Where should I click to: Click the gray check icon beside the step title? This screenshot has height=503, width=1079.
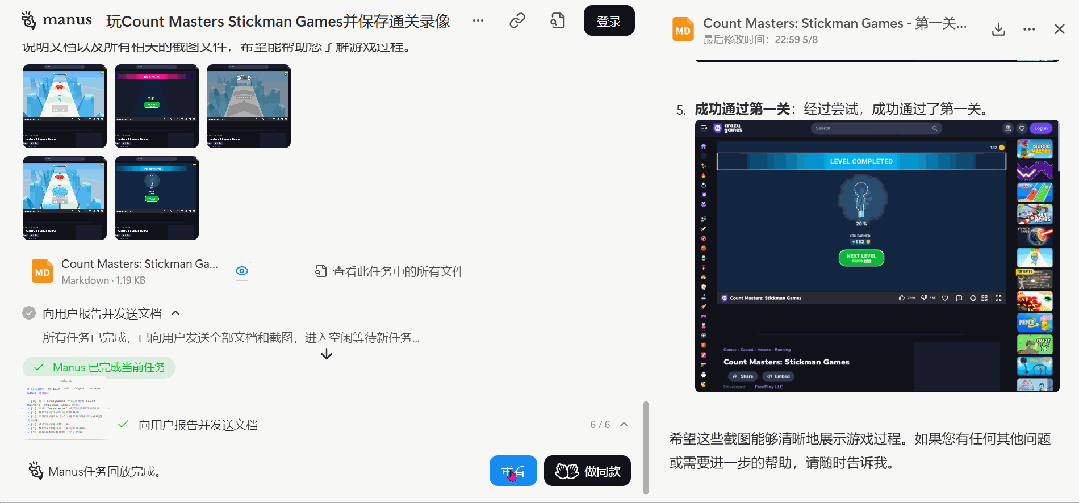[29, 313]
